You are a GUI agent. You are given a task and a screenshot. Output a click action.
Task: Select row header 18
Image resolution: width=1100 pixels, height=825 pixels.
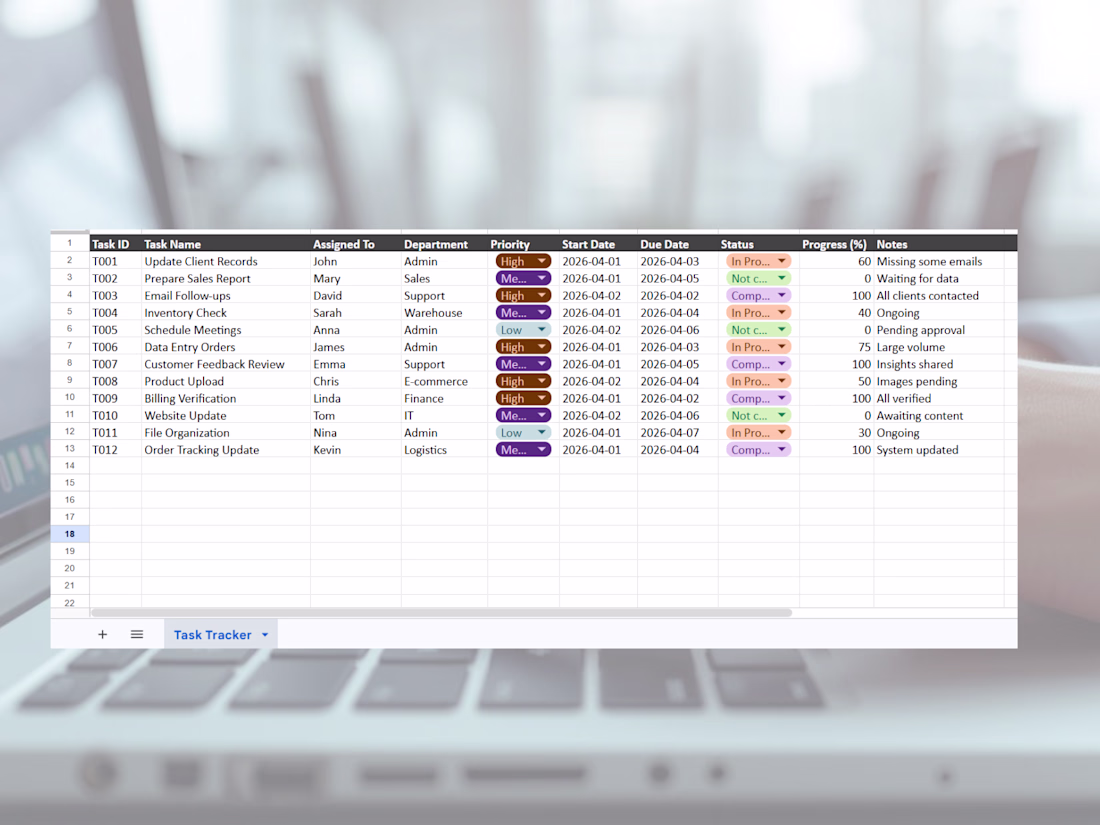tap(69, 534)
